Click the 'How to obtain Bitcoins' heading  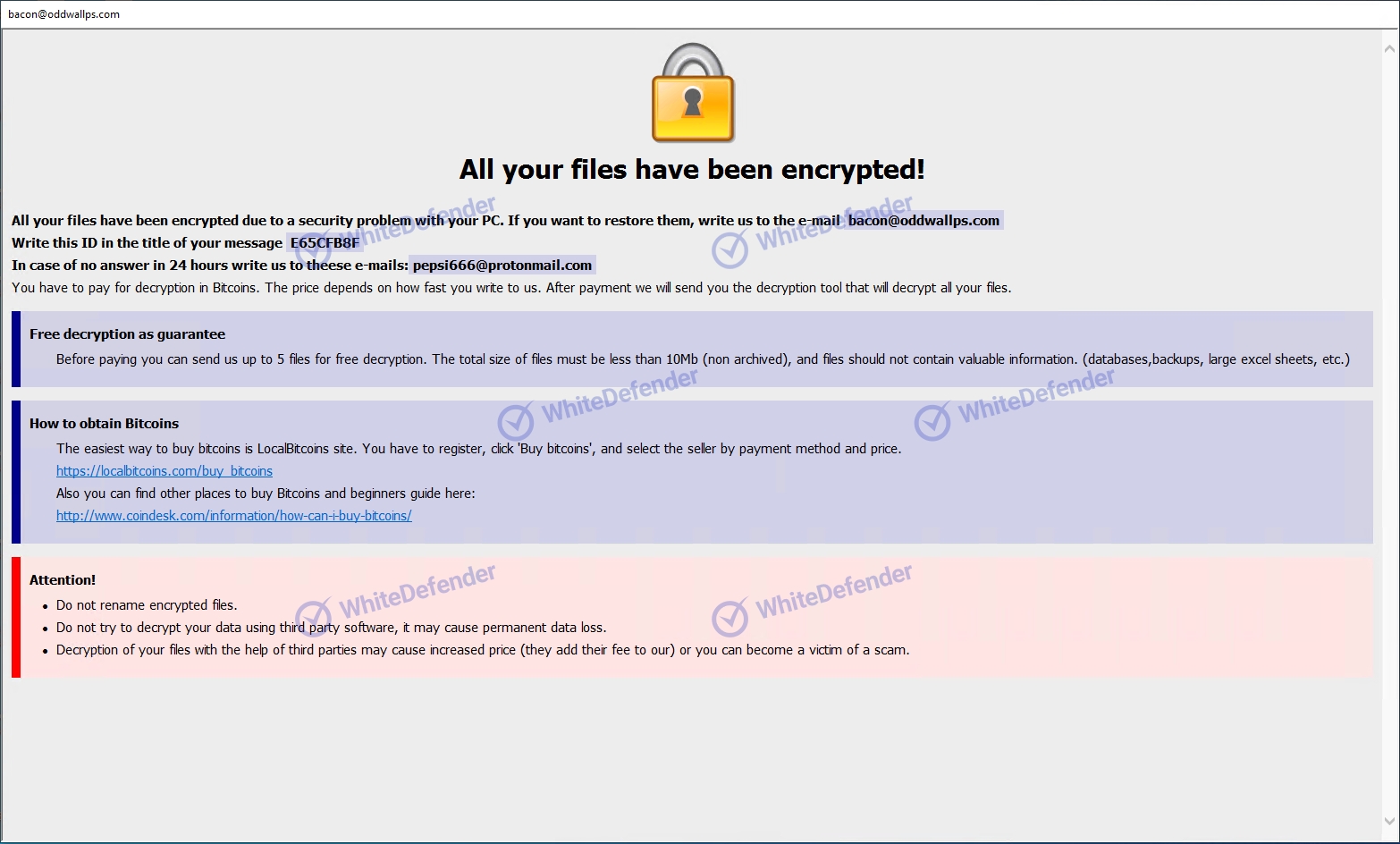(104, 424)
